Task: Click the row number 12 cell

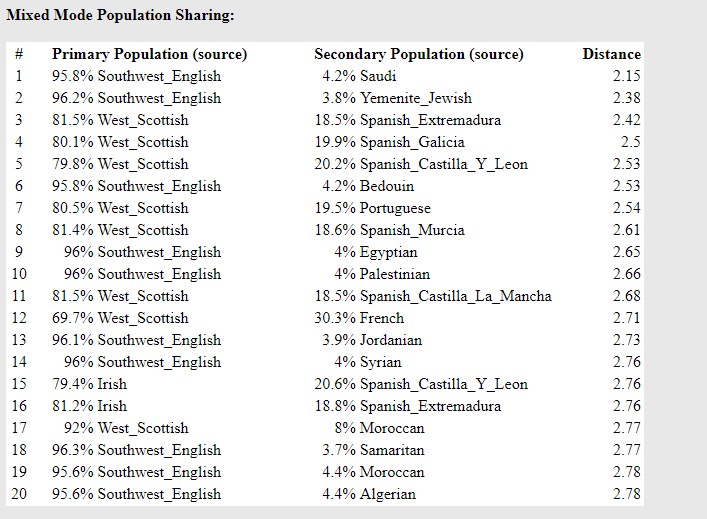Action: pyautogui.click(x=19, y=318)
